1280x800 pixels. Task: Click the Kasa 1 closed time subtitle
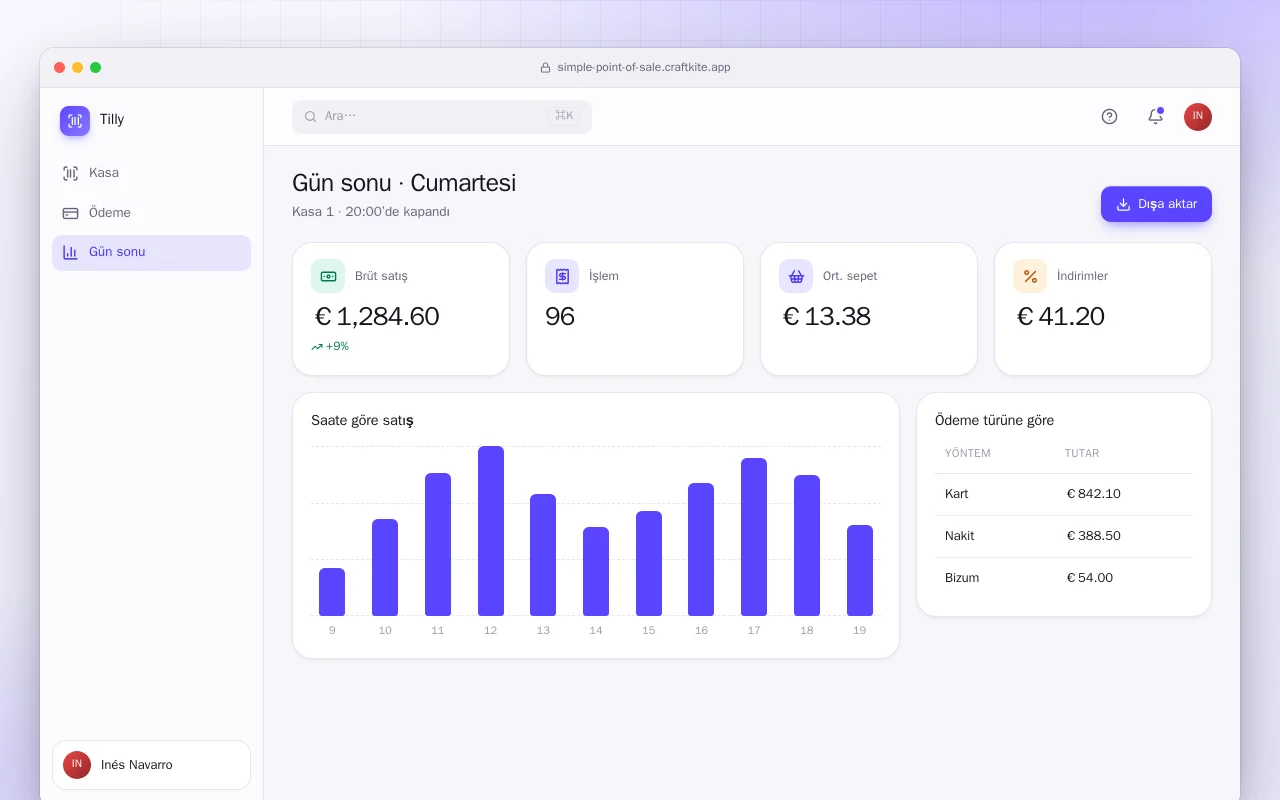(371, 212)
